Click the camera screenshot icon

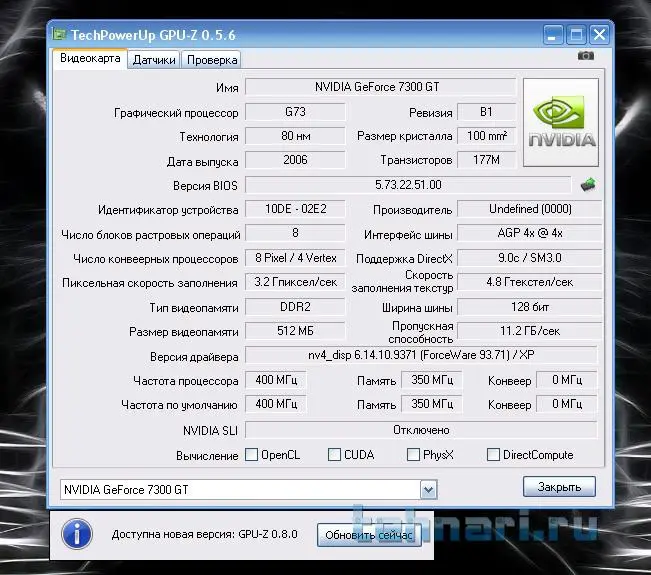pyautogui.click(x=586, y=56)
